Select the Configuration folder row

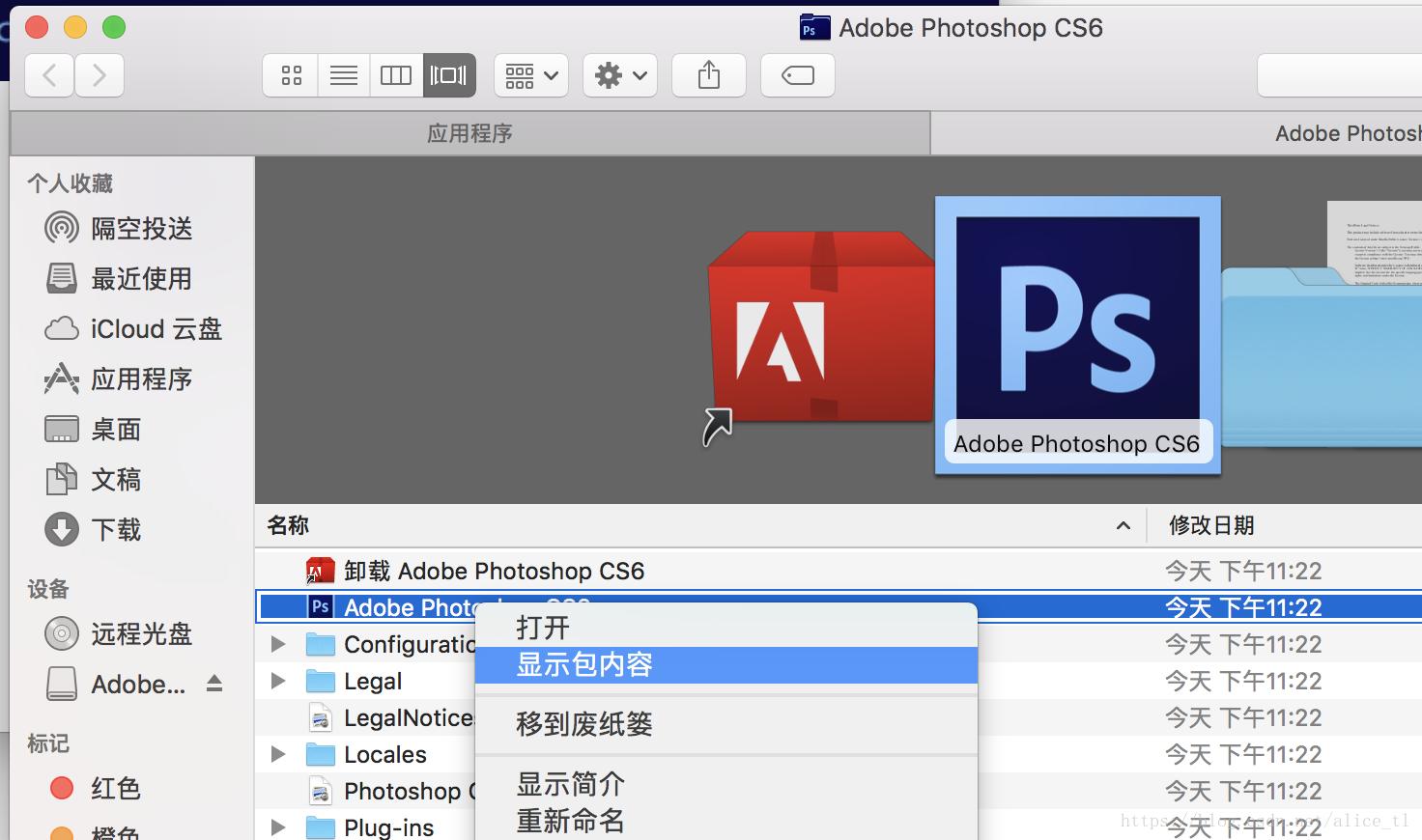click(x=839, y=644)
